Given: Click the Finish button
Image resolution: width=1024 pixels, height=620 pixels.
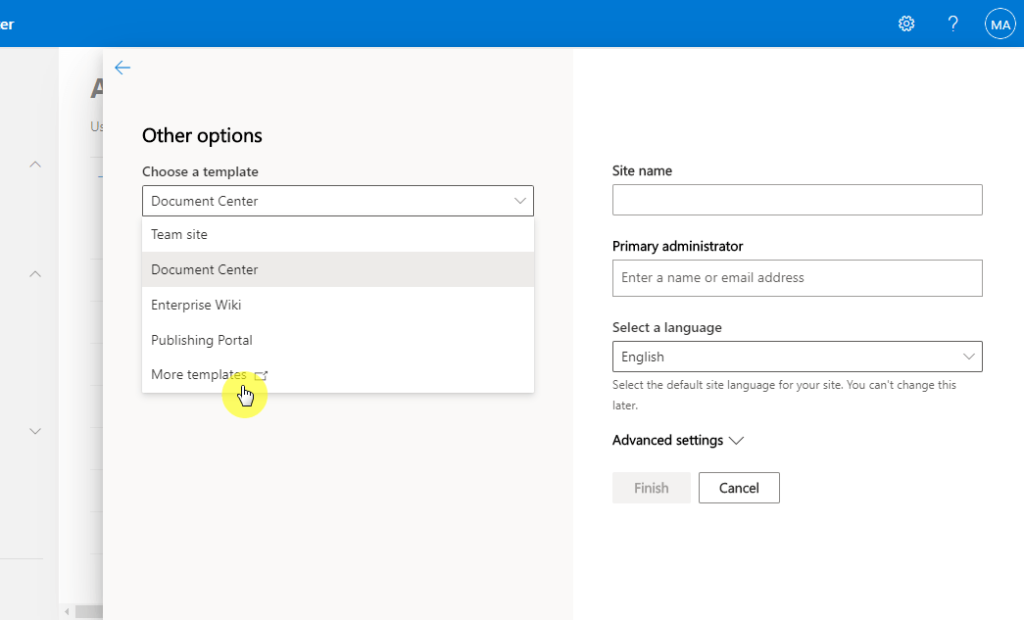Looking at the screenshot, I should point(651,488).
